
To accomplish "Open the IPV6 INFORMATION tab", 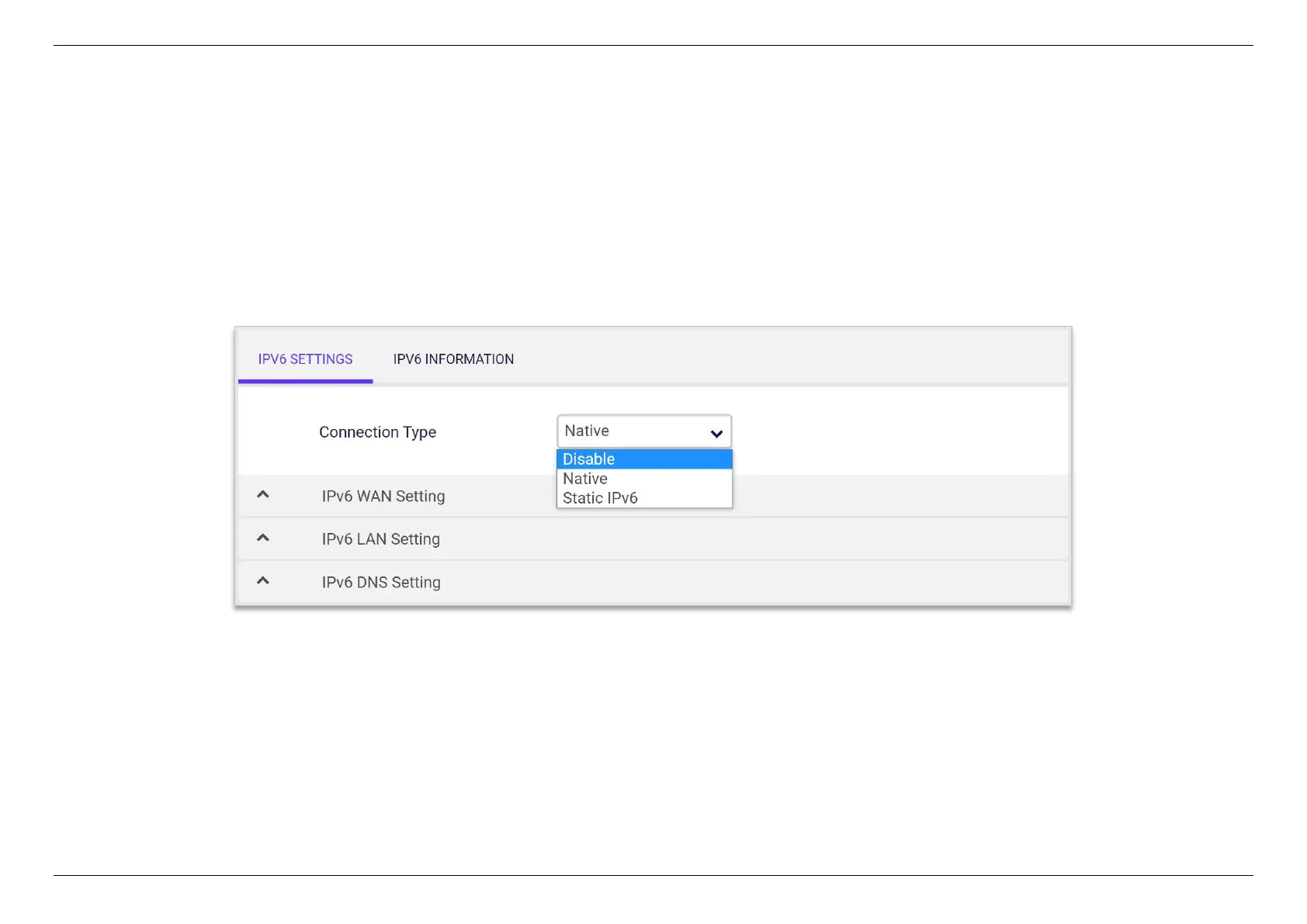I will tap(453, 359).
